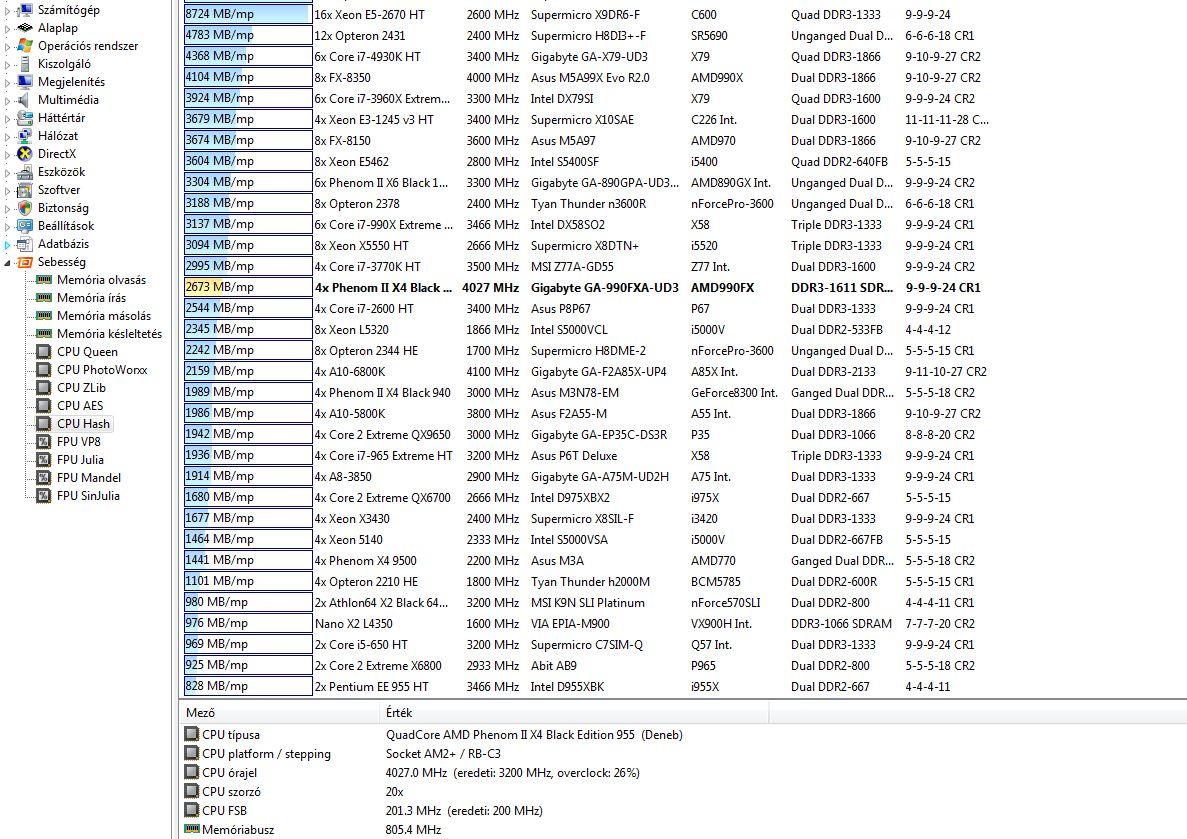Open the Memória másolás benchmark
This screenshot has width=1187, height=839.
tap(104, 316)
